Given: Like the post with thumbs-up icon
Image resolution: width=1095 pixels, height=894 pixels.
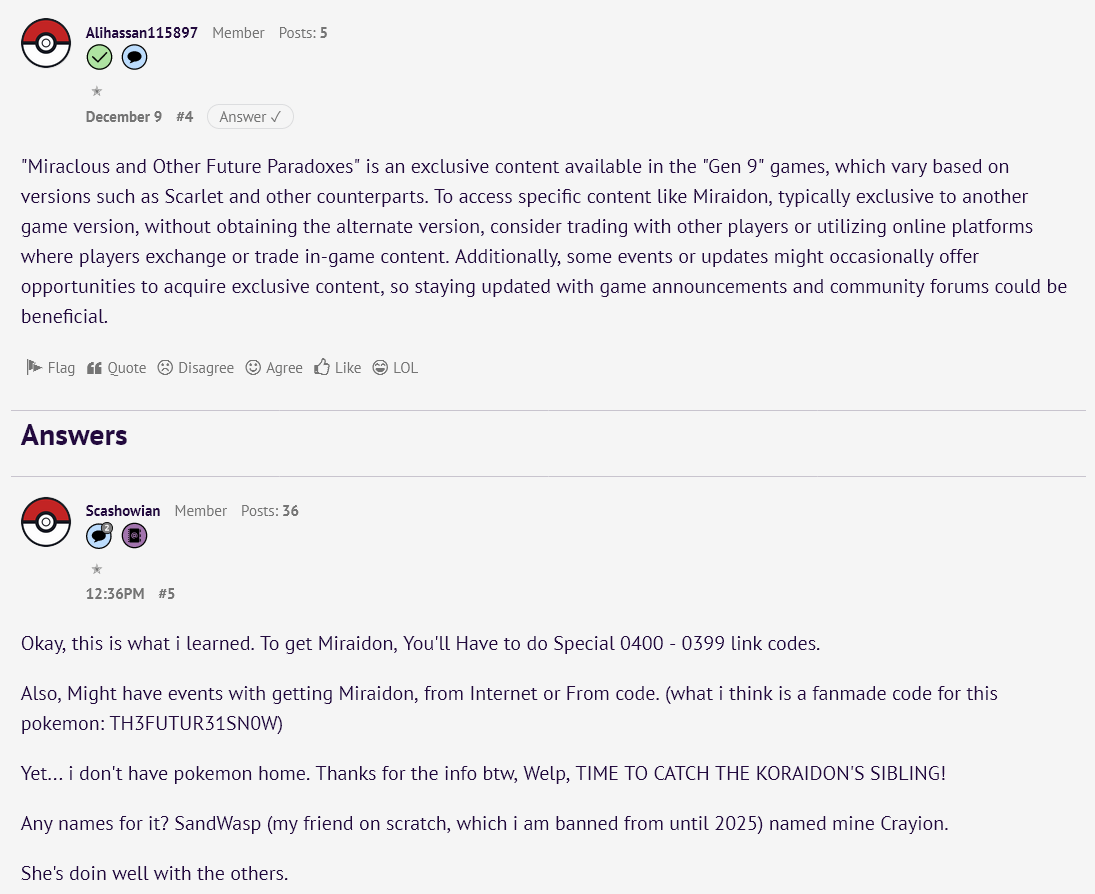Looking at the screenshot, I should [x=337, y=367].
